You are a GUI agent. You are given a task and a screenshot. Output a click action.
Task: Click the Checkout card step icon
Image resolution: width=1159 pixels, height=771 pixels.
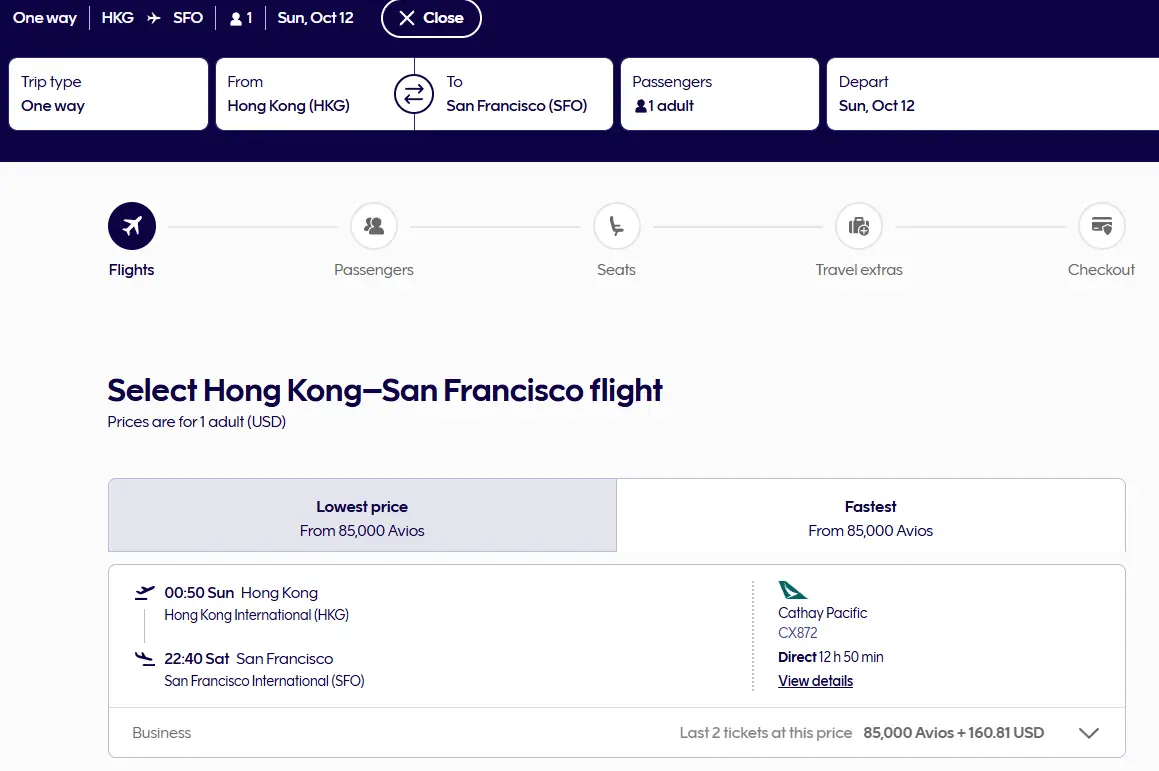pos(1101,227)
